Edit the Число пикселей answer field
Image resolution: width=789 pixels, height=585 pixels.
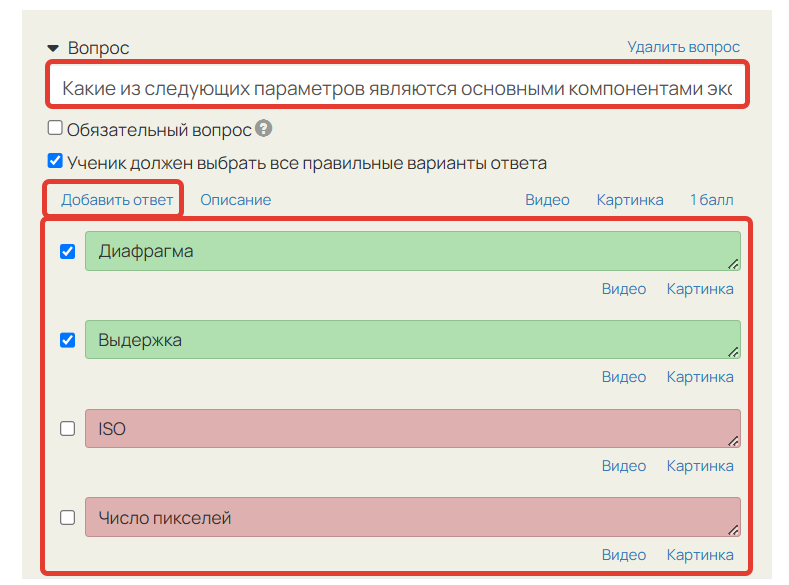click(413, 517)
